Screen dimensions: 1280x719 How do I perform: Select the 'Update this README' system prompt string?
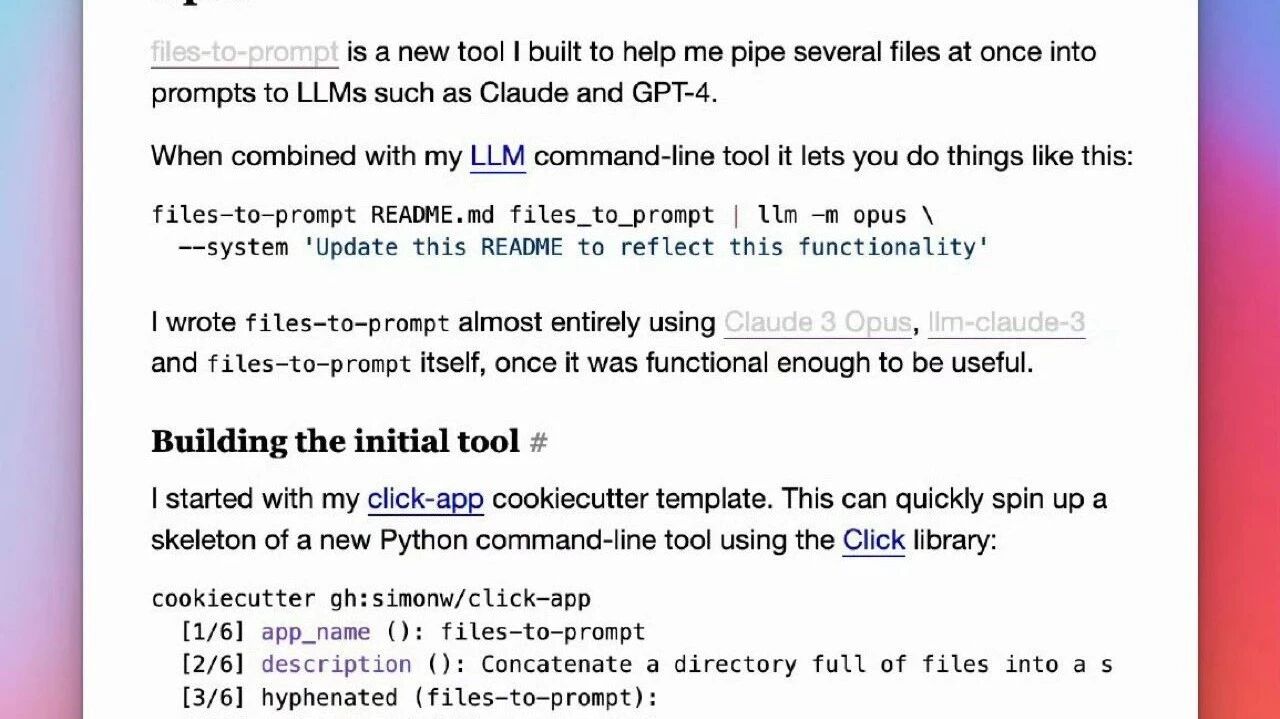click(x=646, y=247)
